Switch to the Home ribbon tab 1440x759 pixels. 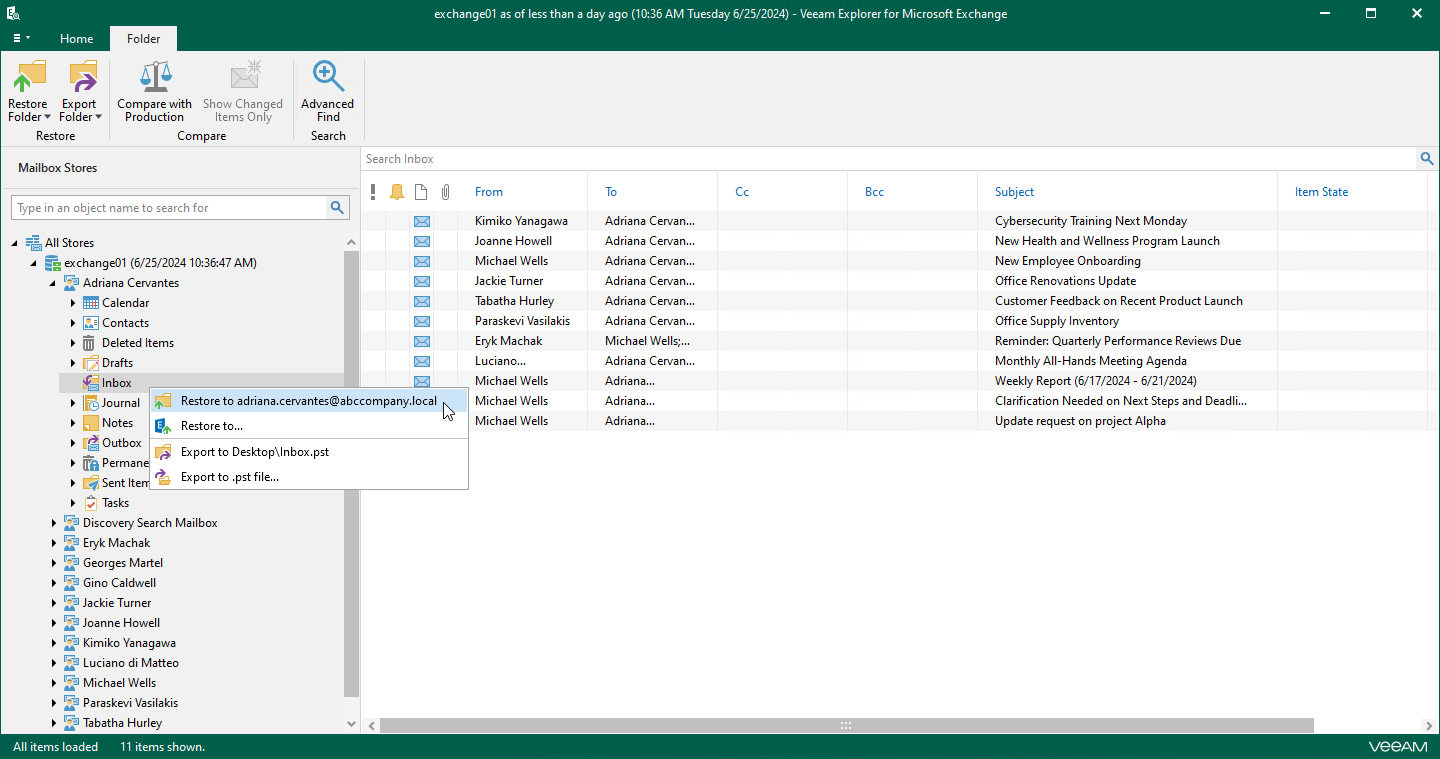[76, 38]
